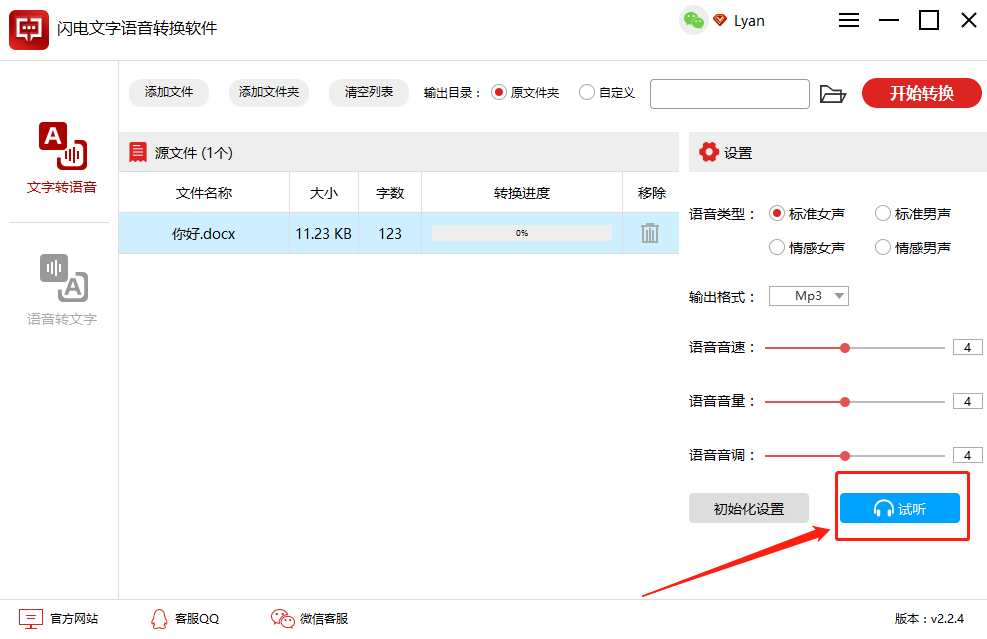Click the Lyan username
This screenshot has height=639, width=987.
[x=749, y=21]
